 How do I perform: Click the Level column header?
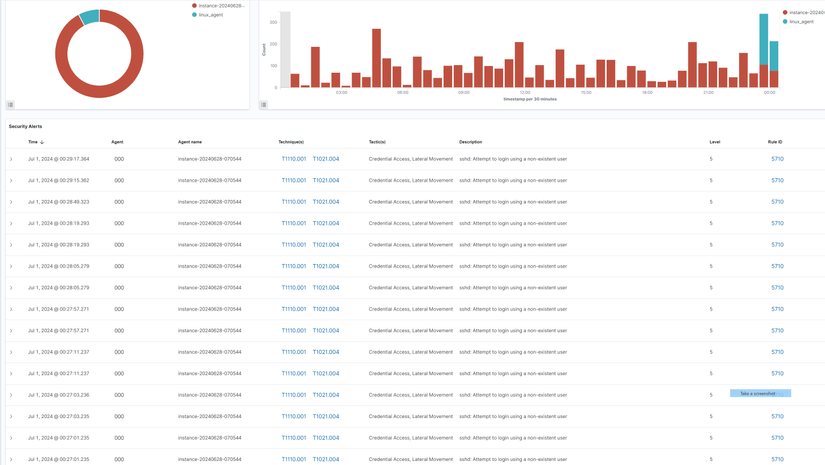click(x=715, y=142)
